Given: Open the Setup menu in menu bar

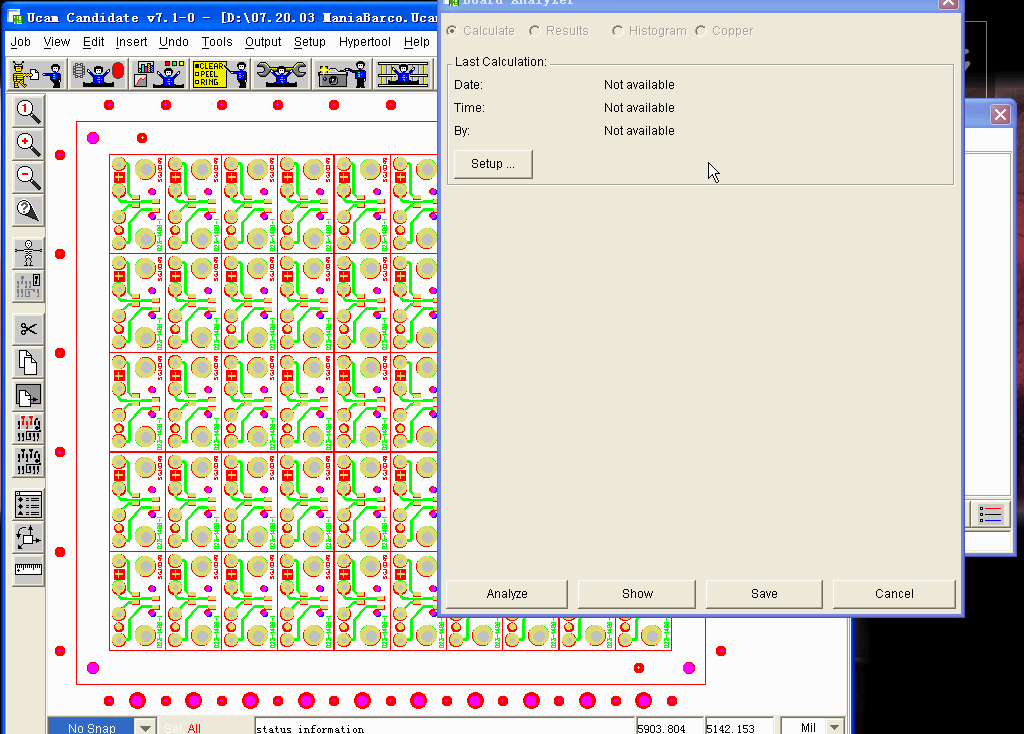Looking at the screenshot, I should 310,42.
